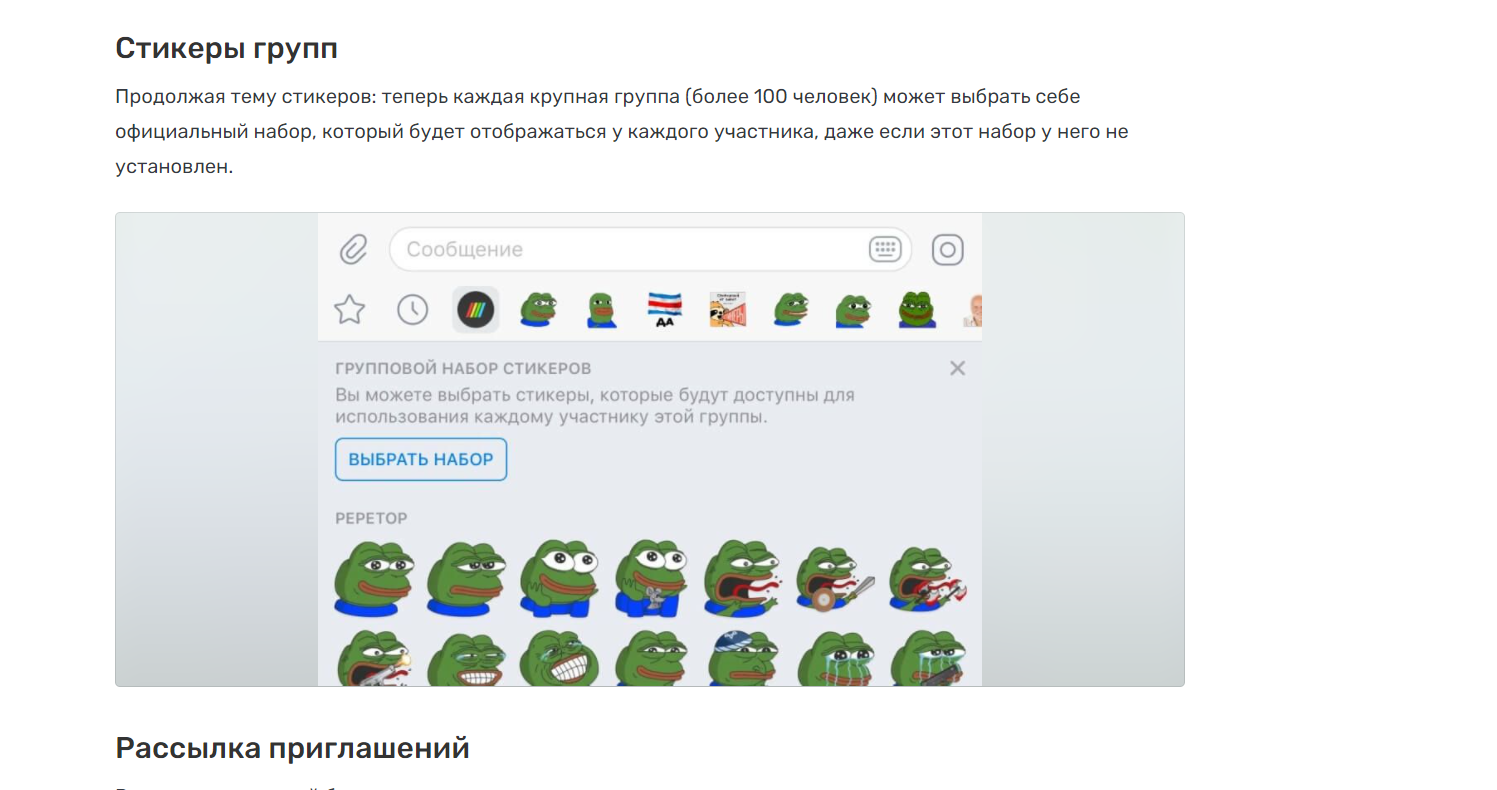
Task: Open the camera icon beside message field
Action: pos(947,249)
